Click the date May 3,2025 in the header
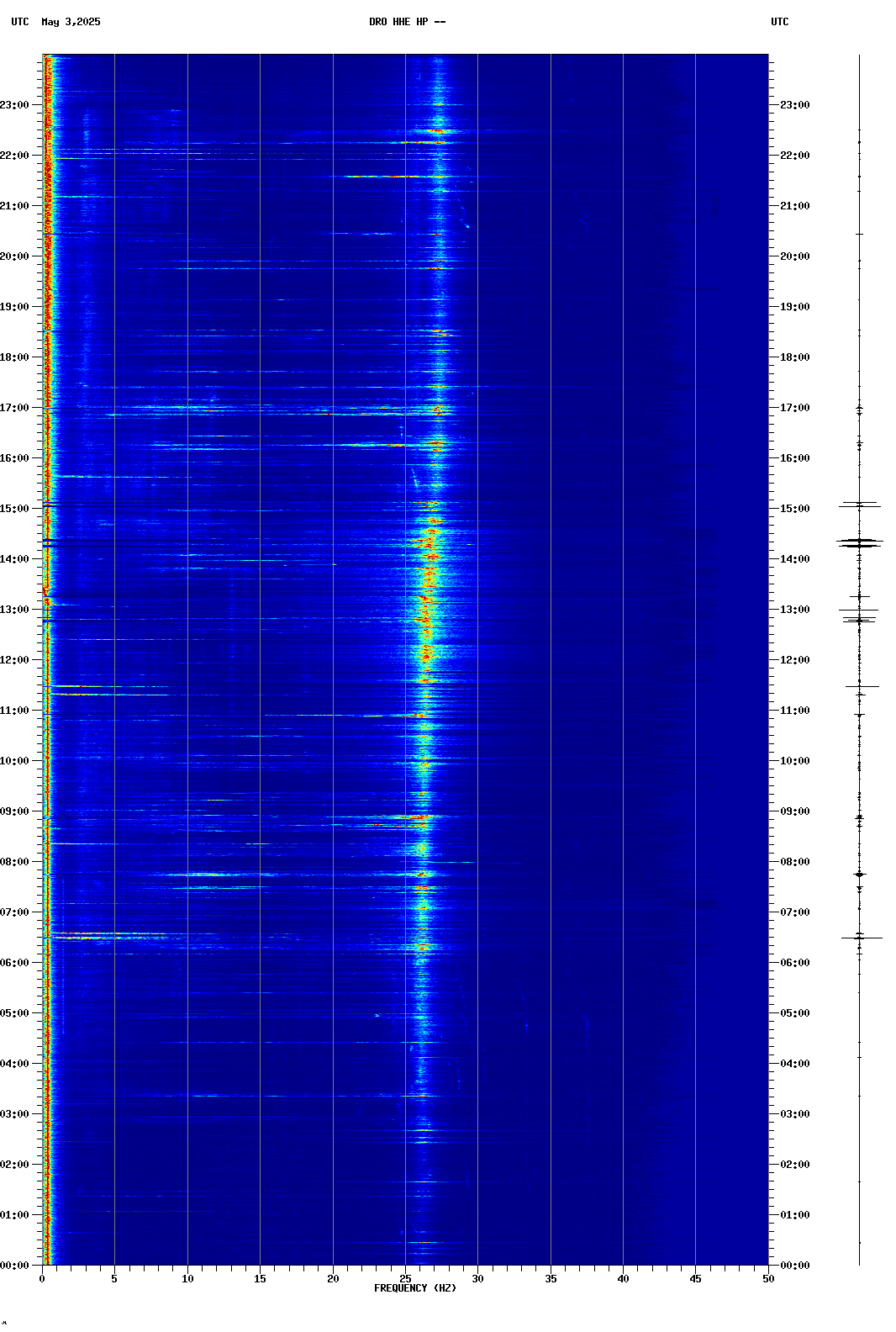896x1332 pixels. pyautogui.click(x=71, y=22)
